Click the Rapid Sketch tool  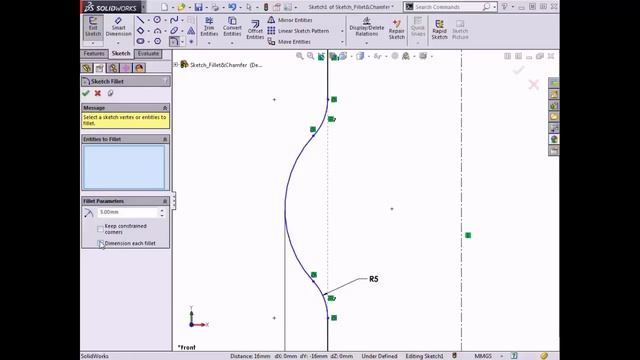coord(440,29)
